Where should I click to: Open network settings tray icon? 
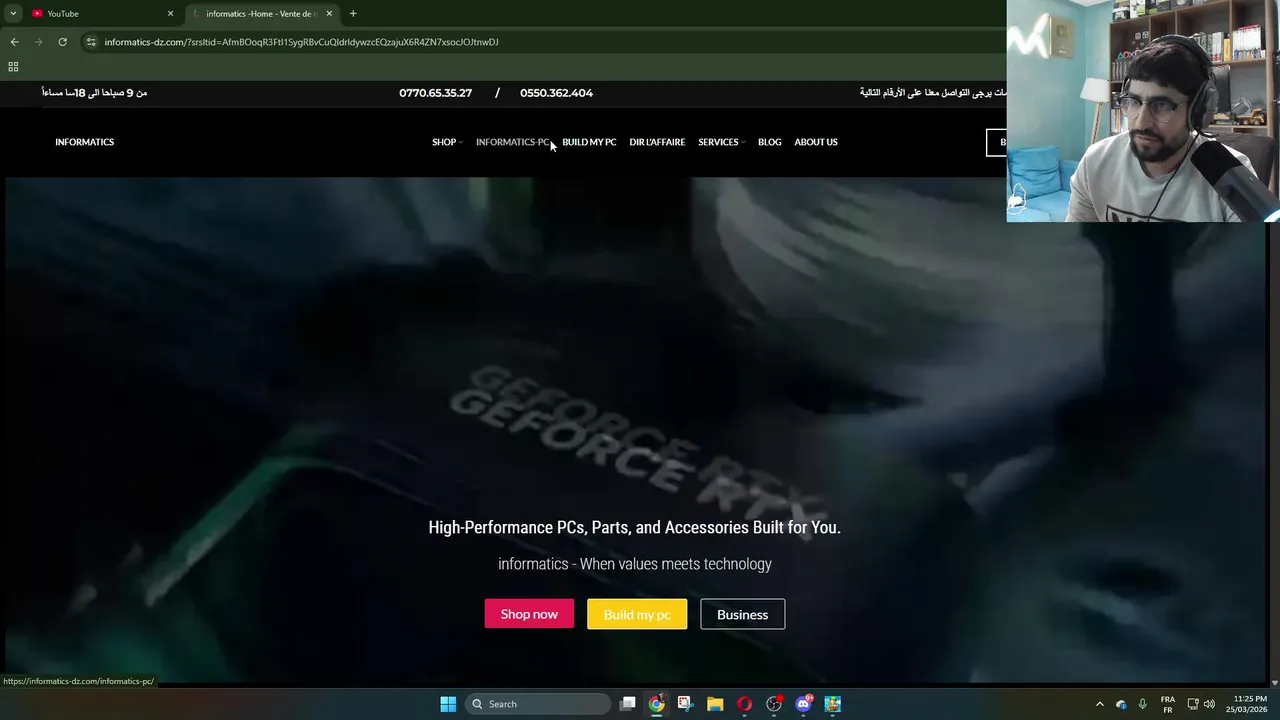1193,704
